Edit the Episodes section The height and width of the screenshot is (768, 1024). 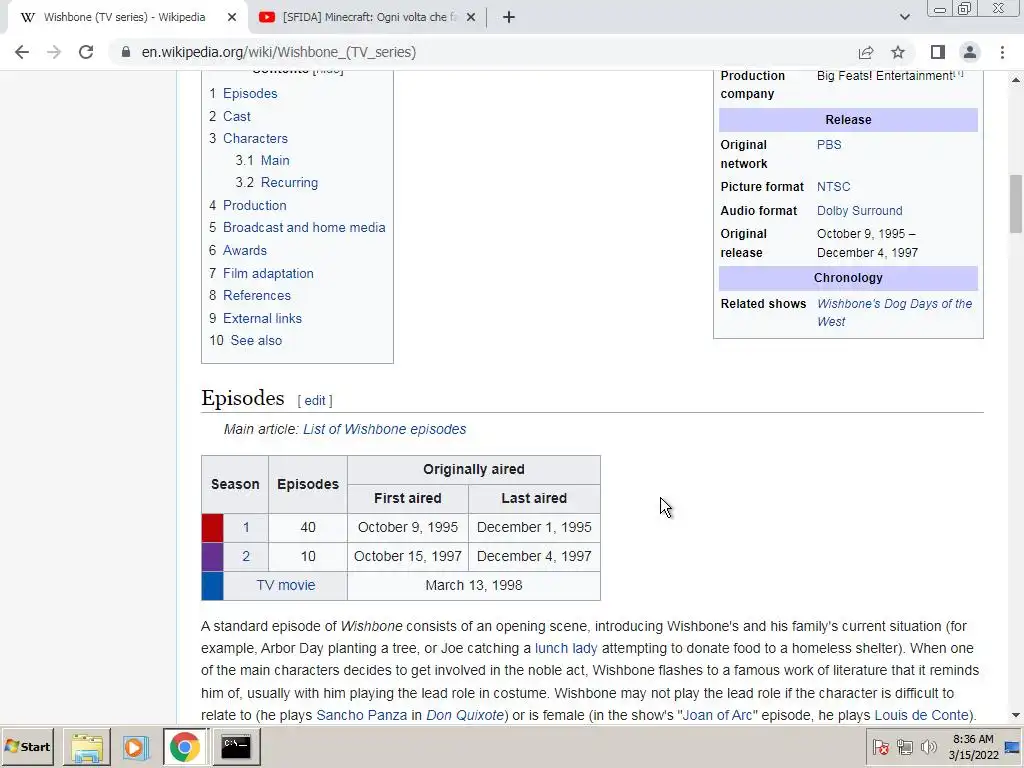(x=315, y=401)
